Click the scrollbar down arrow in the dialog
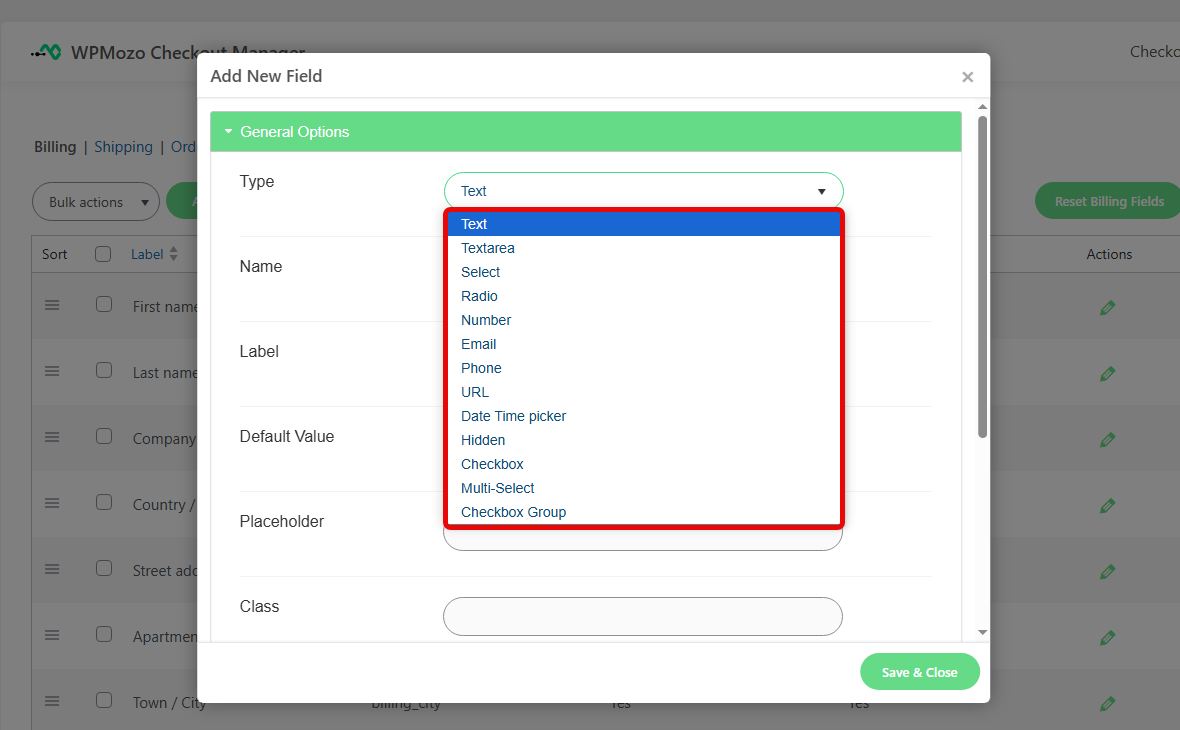Image resolution: width=1180 pixels, height=730 pixels. coord(982,633)
